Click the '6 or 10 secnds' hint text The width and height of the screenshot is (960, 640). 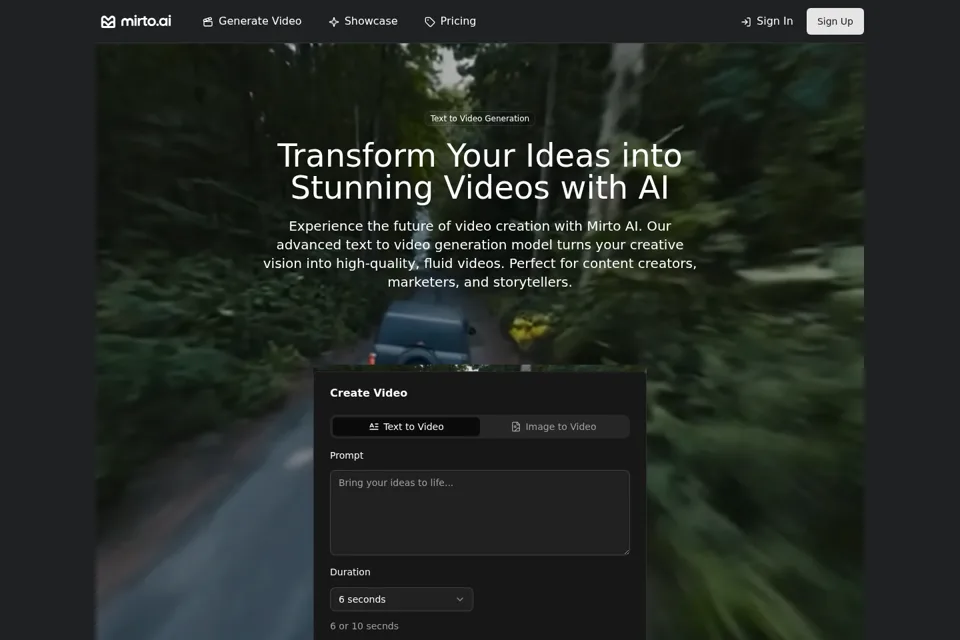point(364,626)
